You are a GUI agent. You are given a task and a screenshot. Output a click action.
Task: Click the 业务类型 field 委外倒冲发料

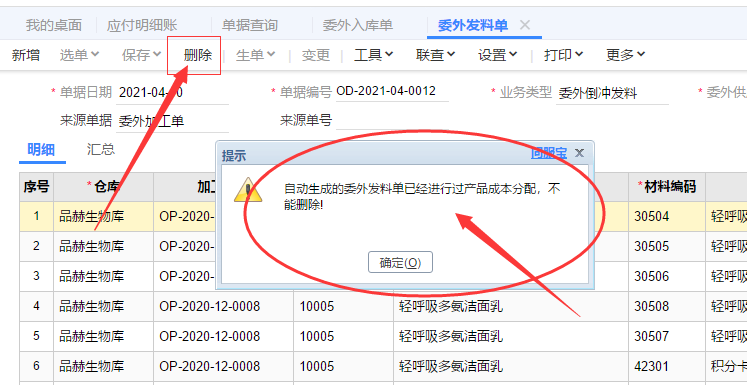(x=612, y=93)
